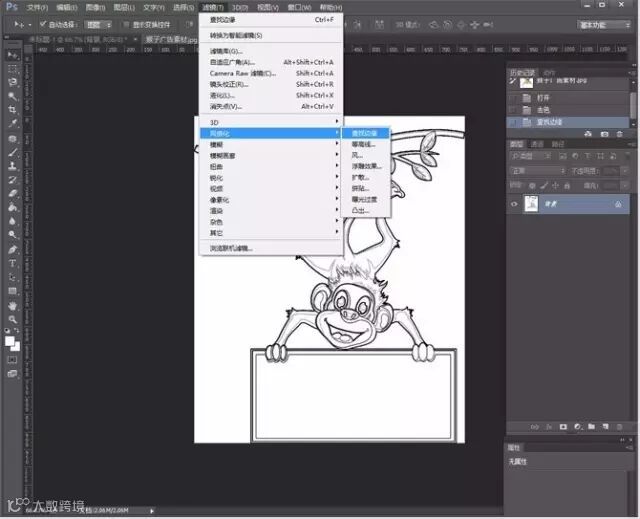
Task: Select the Spot Healing Brush tool
Action: click(x=13, y=139)
